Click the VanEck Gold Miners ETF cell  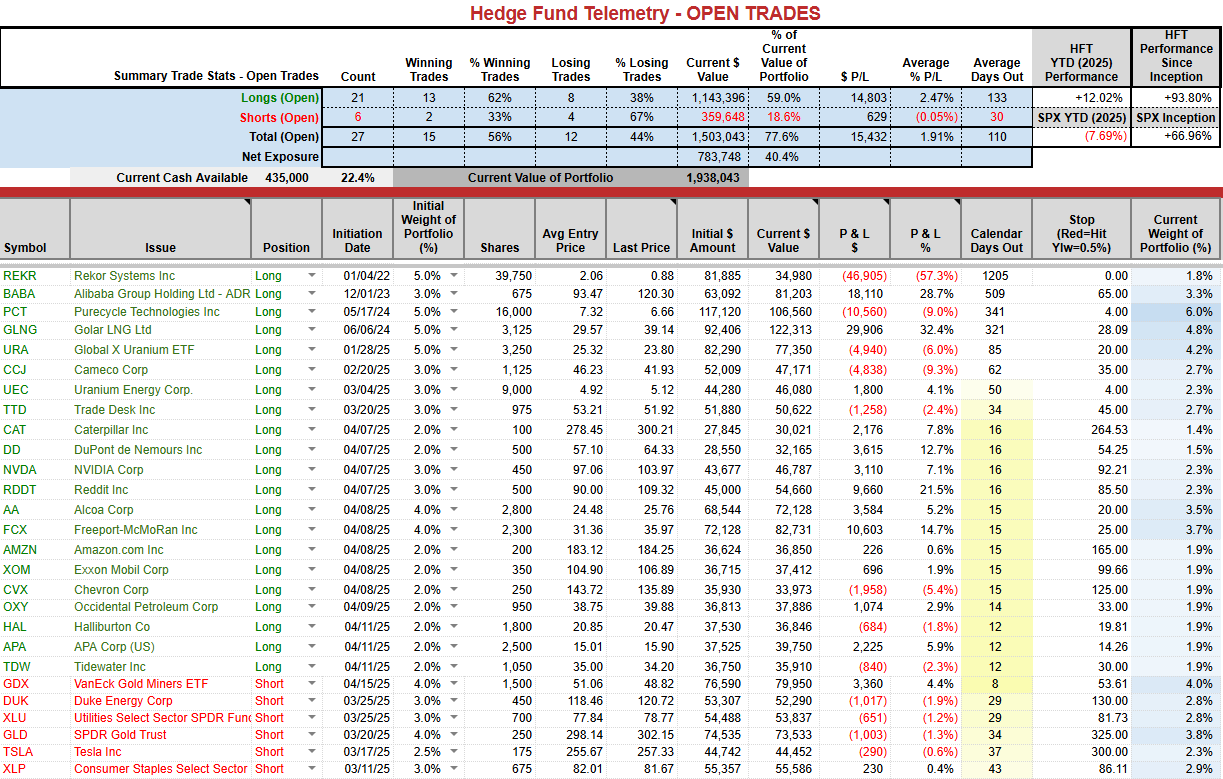coord(141,684)
